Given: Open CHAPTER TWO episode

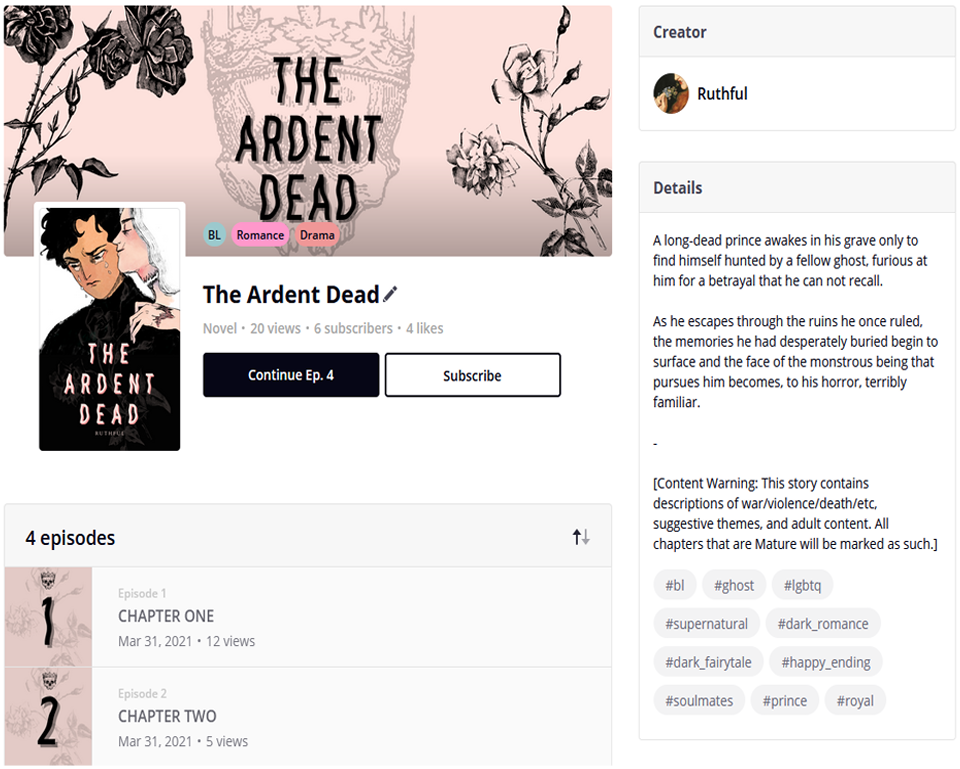Looking at the screenshot, I should [167, 716].
